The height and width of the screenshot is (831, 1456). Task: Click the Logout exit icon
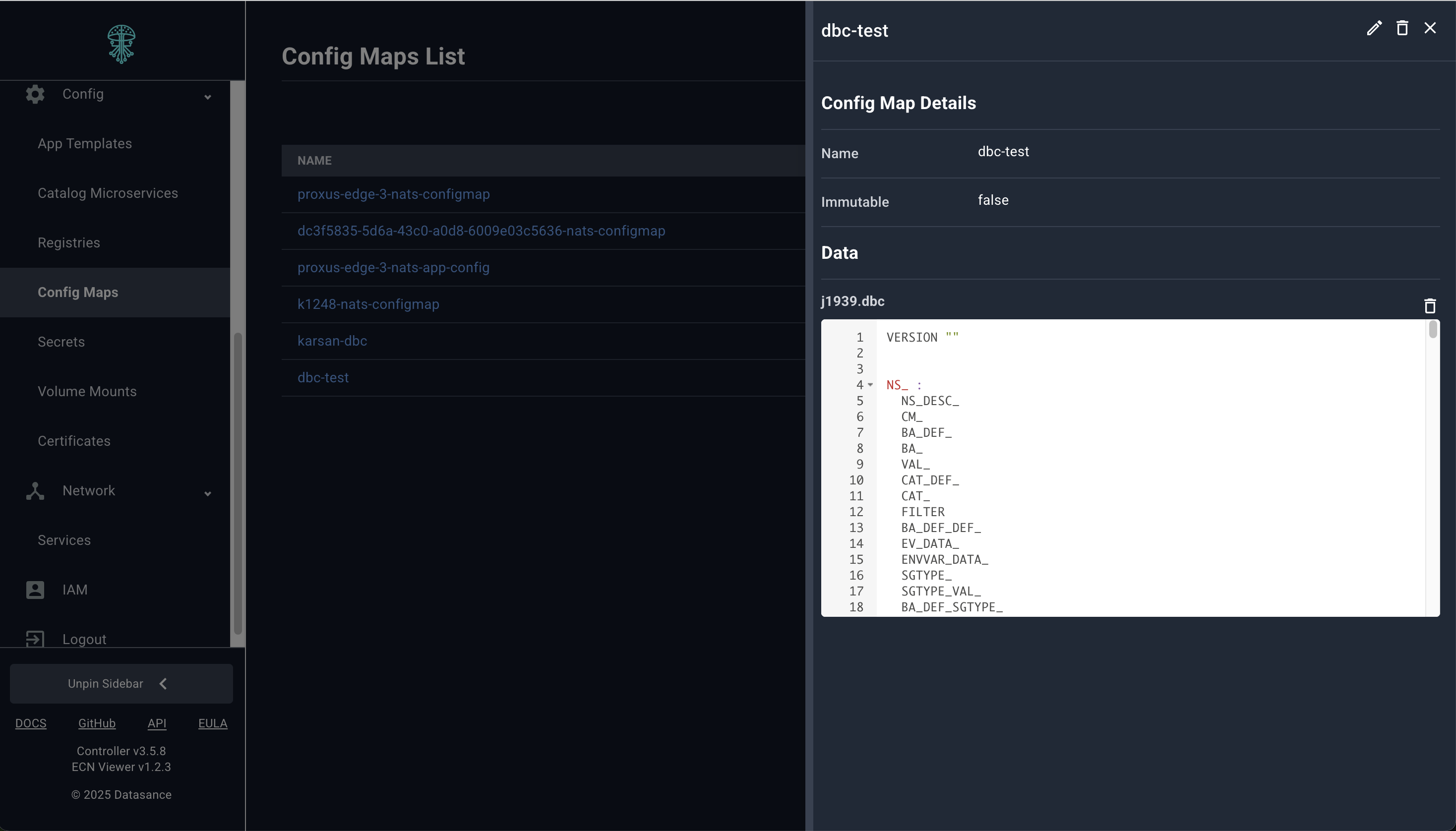(x=34, y=639)
